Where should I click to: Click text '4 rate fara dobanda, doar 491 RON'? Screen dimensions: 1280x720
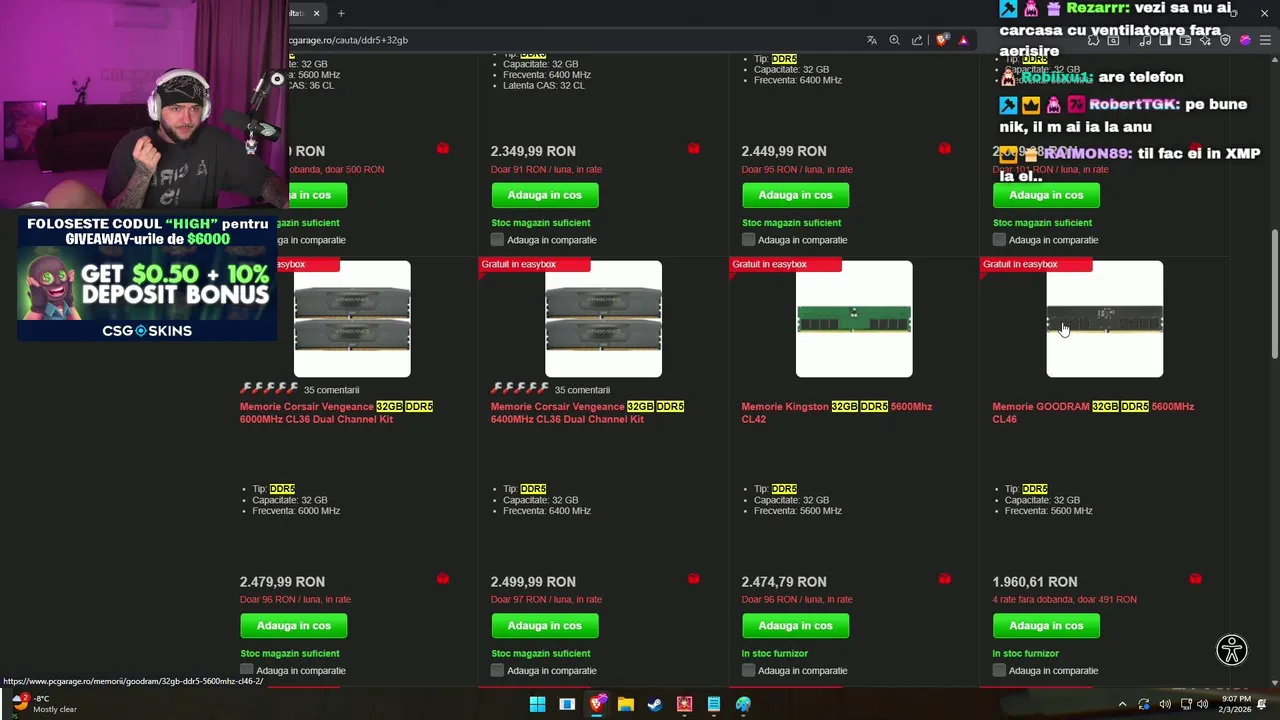pyautogui.click(x=1064, y=600)
